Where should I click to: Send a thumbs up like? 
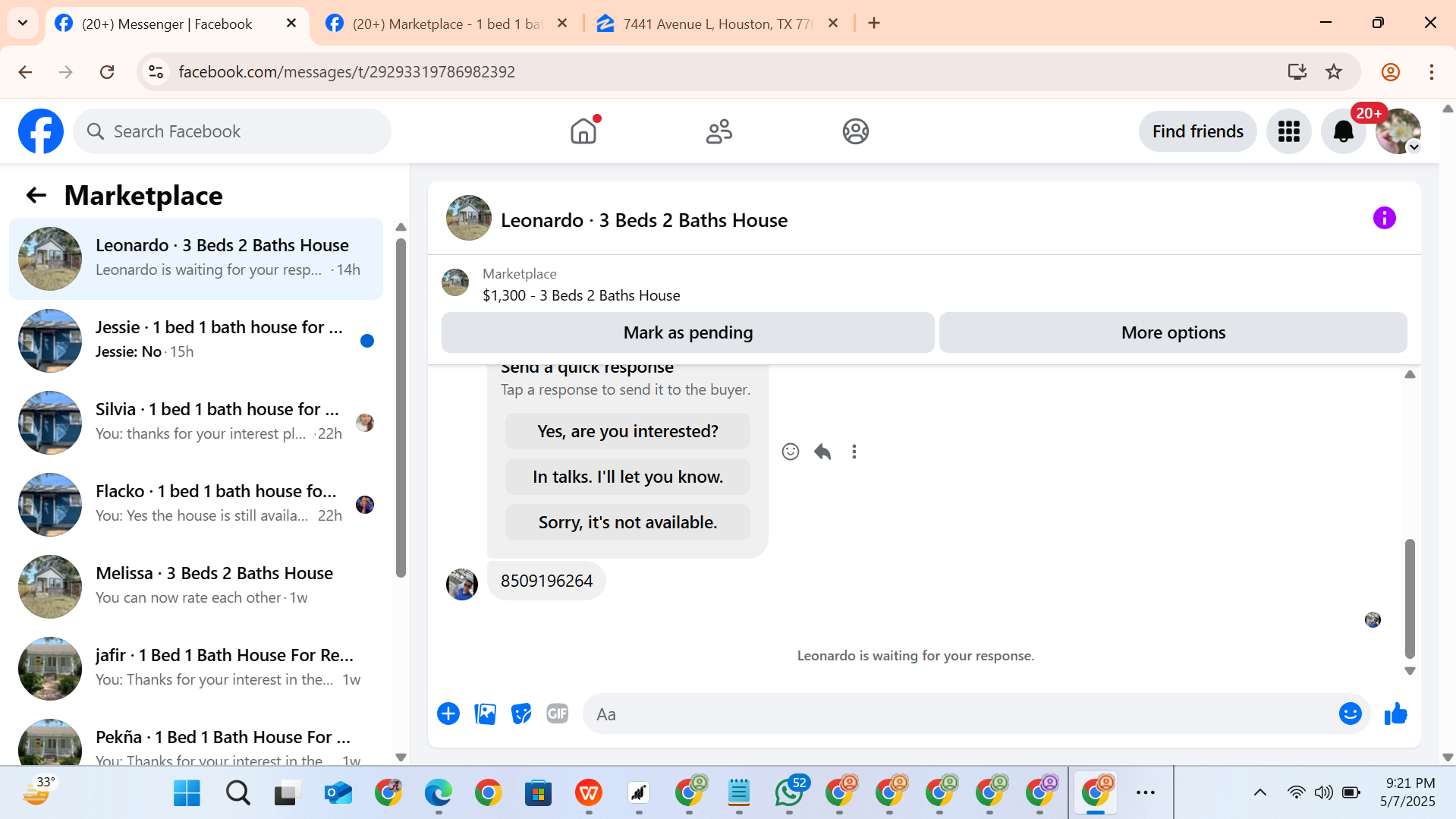click(x=1396, y=713)
